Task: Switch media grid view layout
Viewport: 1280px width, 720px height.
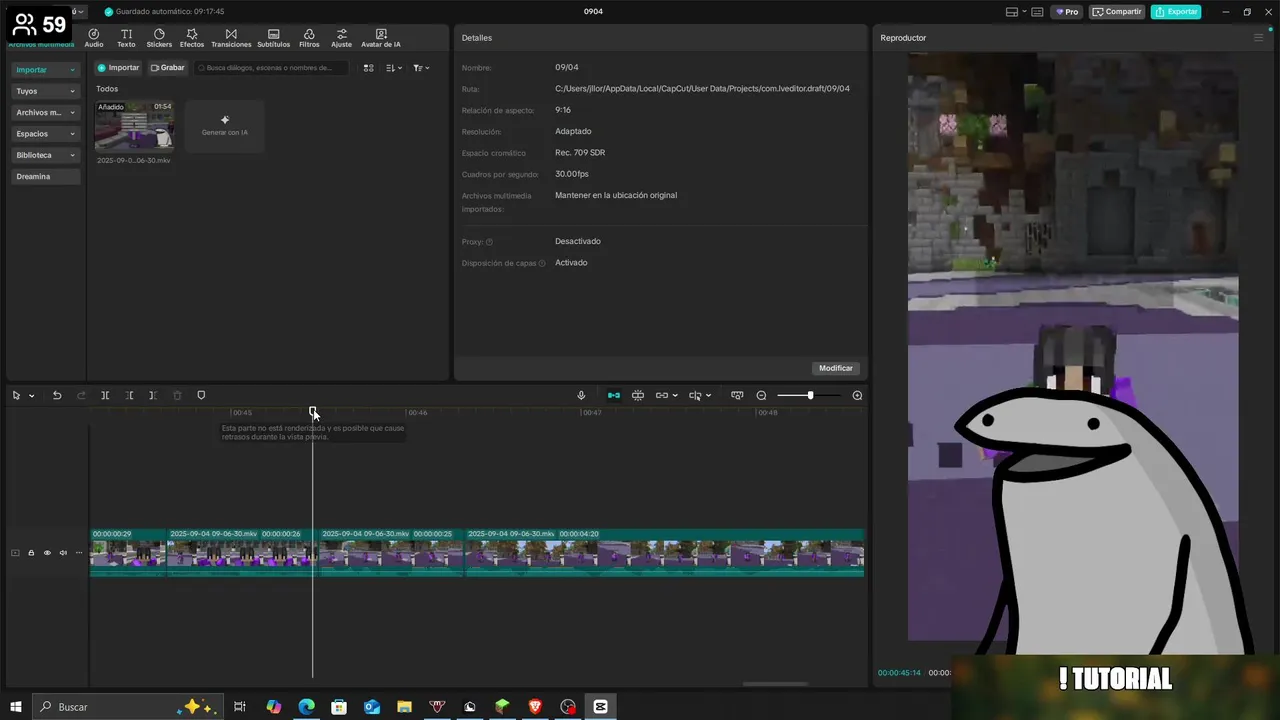Action: point(368,68)
